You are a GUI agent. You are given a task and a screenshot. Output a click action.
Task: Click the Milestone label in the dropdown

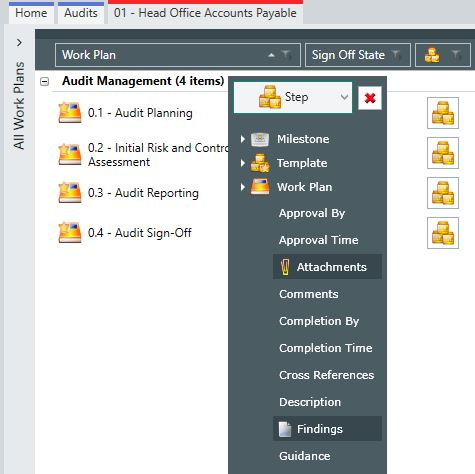tap(303, 139)
